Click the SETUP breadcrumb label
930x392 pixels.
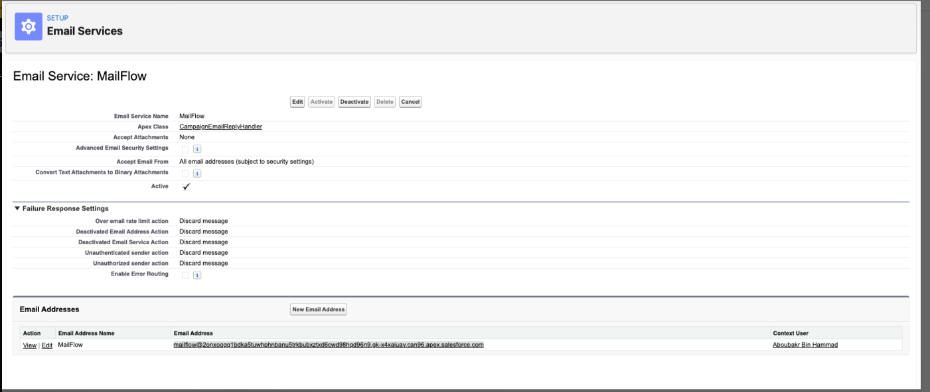point(58,18)
